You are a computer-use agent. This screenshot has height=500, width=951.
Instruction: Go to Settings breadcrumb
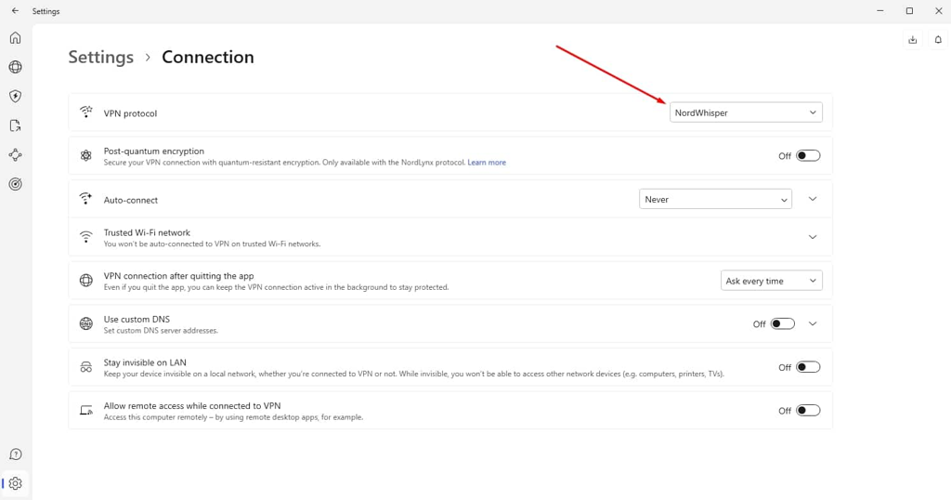pos(100,57)
